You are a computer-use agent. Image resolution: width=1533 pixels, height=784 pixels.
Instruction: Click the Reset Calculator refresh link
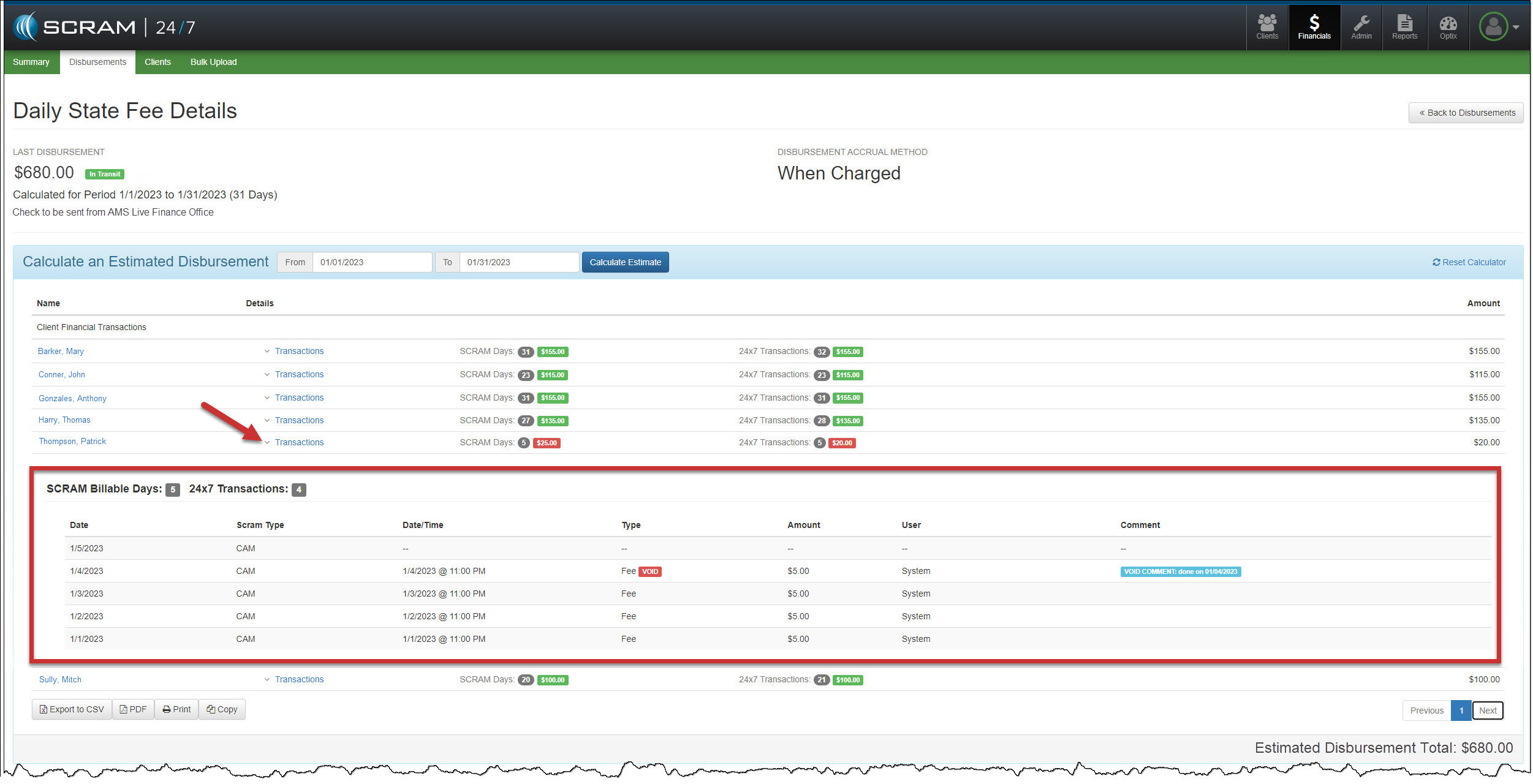1468,262
